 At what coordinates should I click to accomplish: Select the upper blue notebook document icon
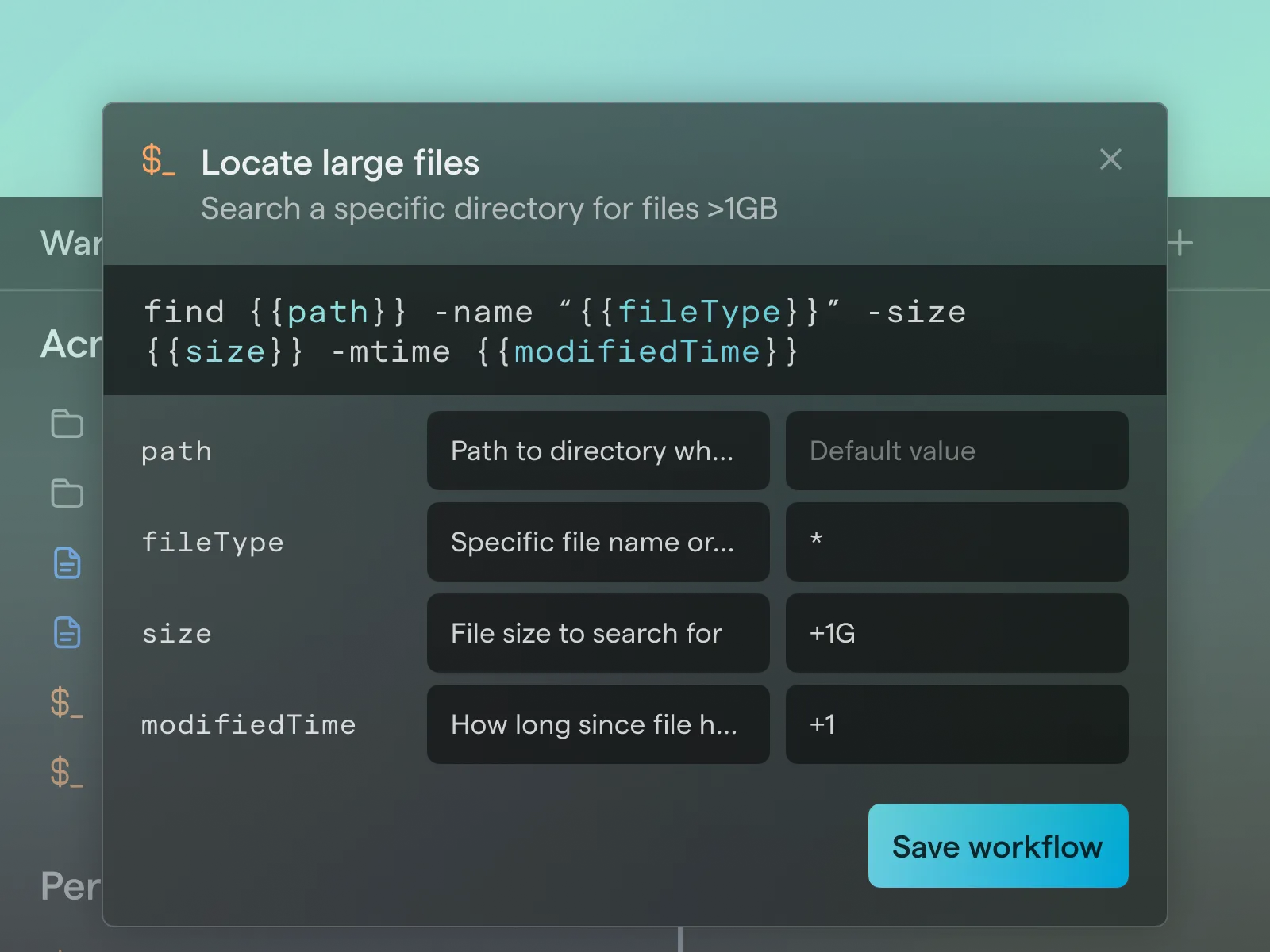coord(67,563)
